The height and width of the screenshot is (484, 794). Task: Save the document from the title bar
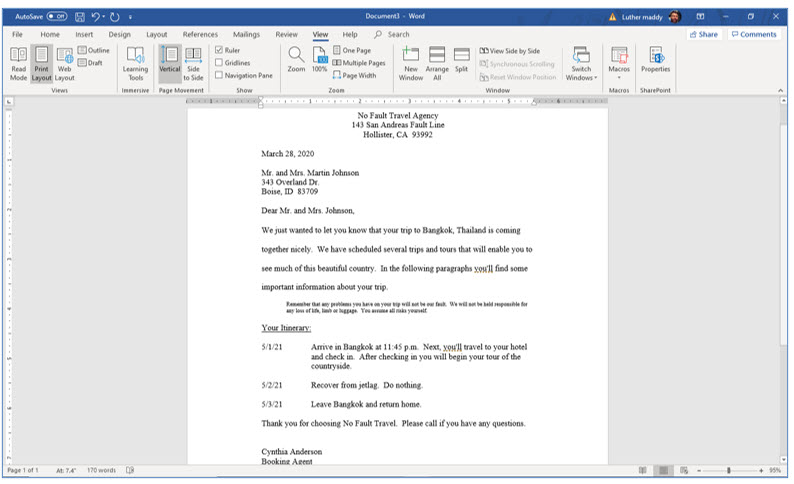(x=80, y=17)
